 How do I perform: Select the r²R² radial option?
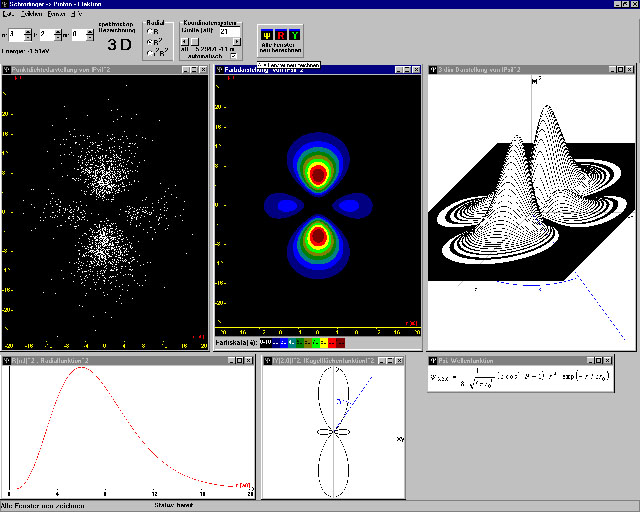[x=151, y=54]
